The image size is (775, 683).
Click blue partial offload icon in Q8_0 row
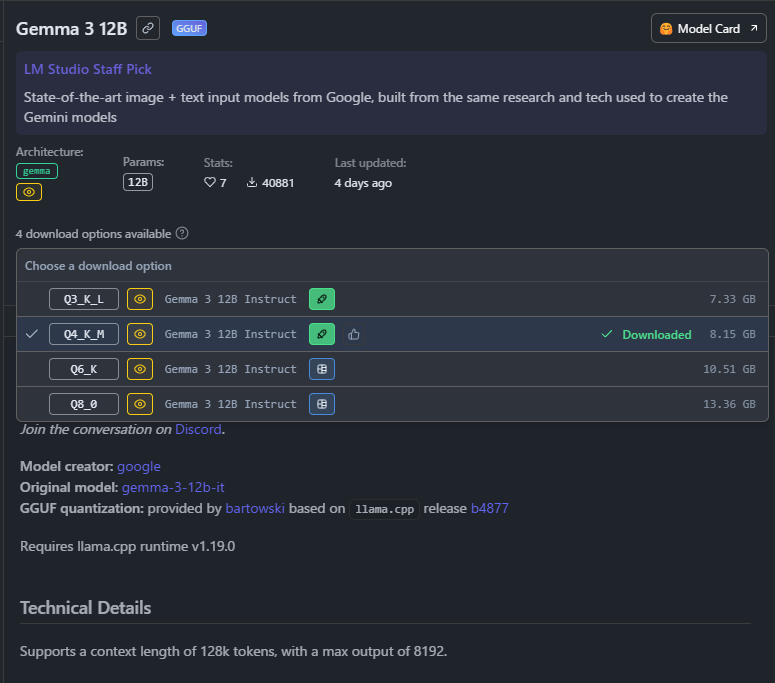pos(322,404)
